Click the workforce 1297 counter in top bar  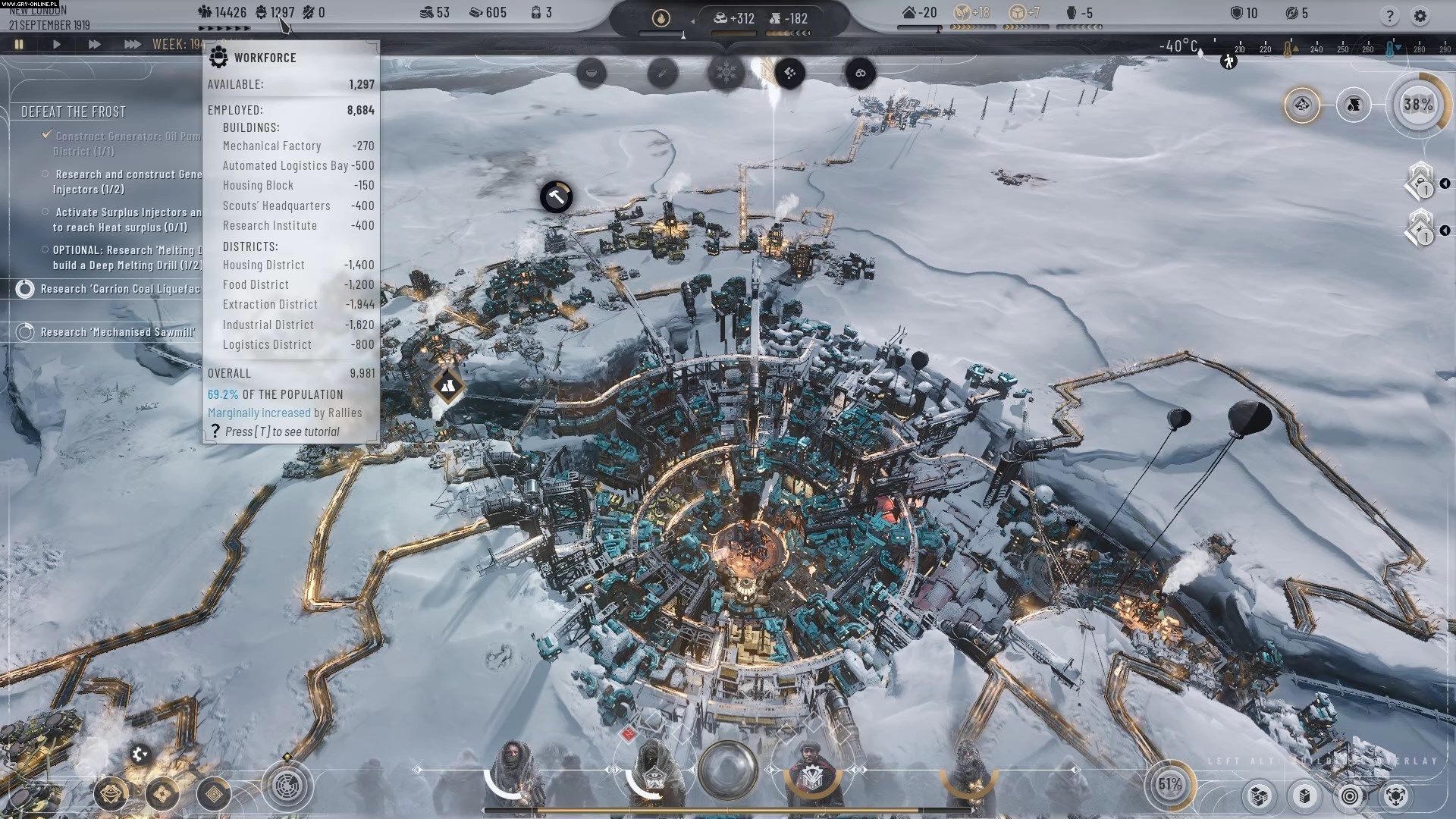(x=275, y=12)
